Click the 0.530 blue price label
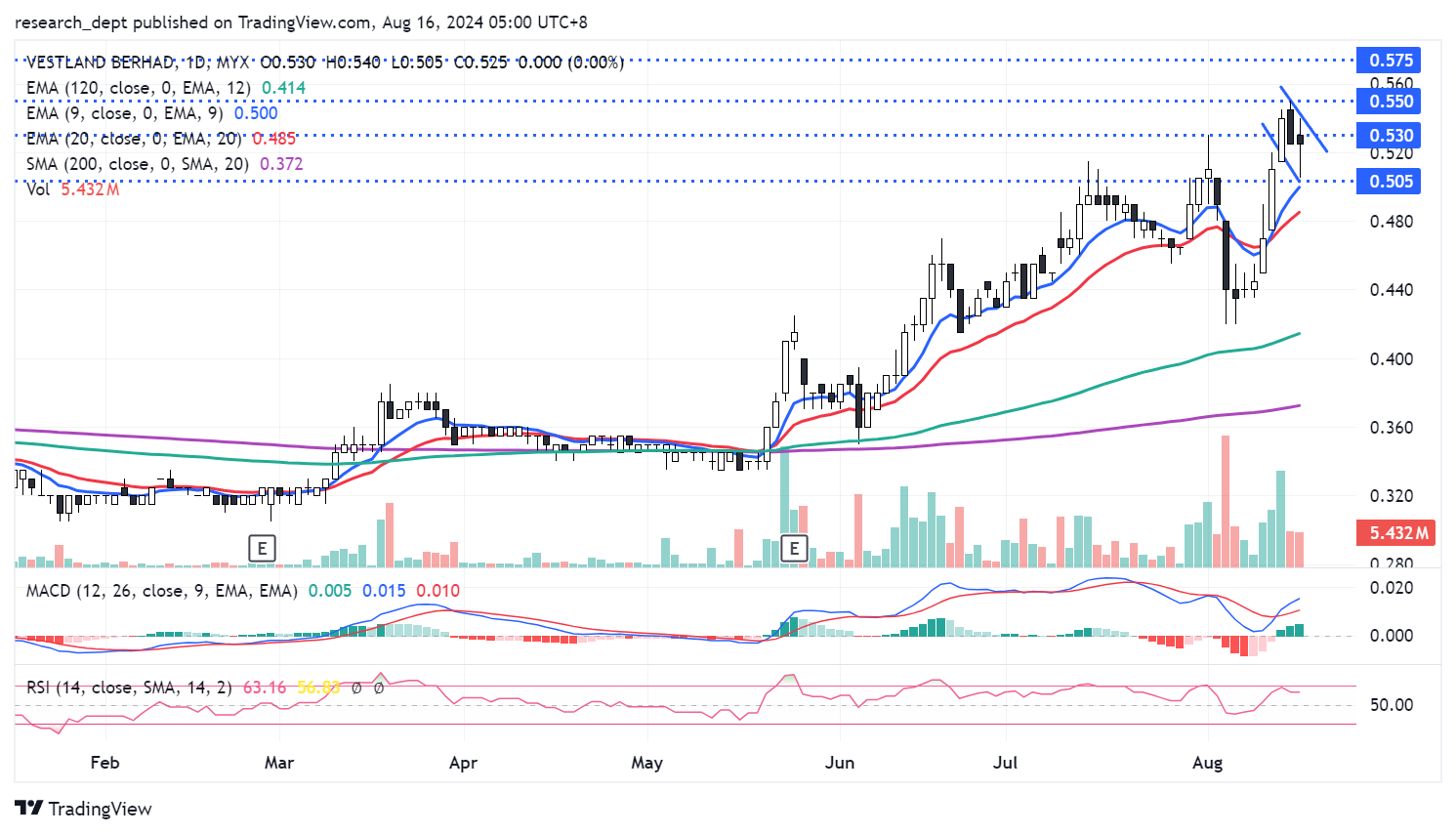The height and width of the screenshot is (834, 1456). tap(1390, 136)
